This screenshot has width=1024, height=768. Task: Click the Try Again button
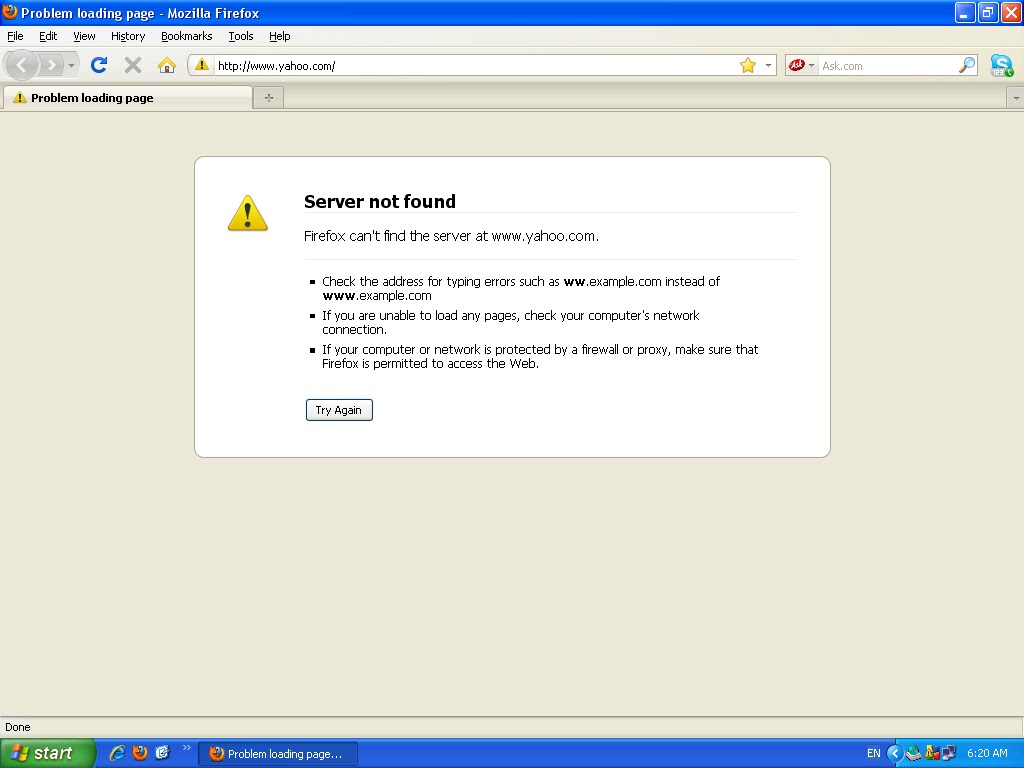click(x=339, y=410)
